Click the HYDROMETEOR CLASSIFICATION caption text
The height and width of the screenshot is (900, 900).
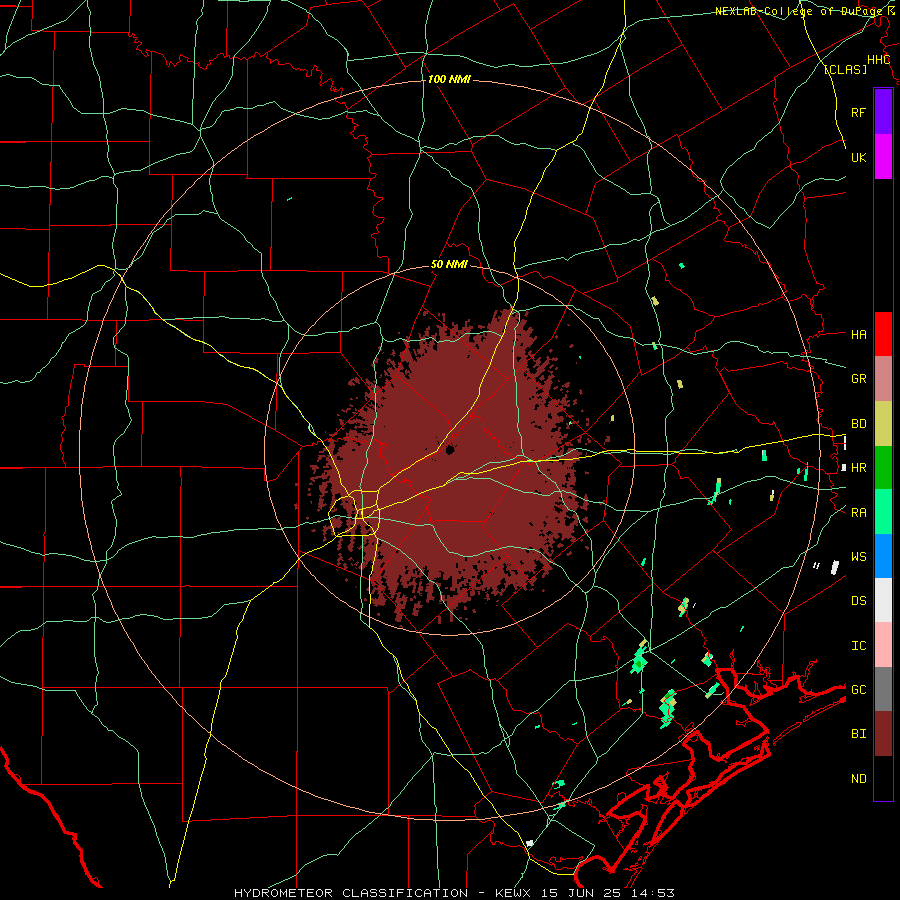[351, 893]
